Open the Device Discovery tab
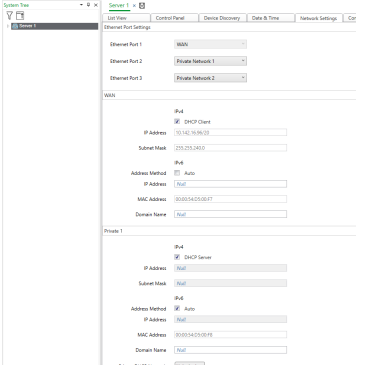 pyautogui.click(x=222, y=18)
